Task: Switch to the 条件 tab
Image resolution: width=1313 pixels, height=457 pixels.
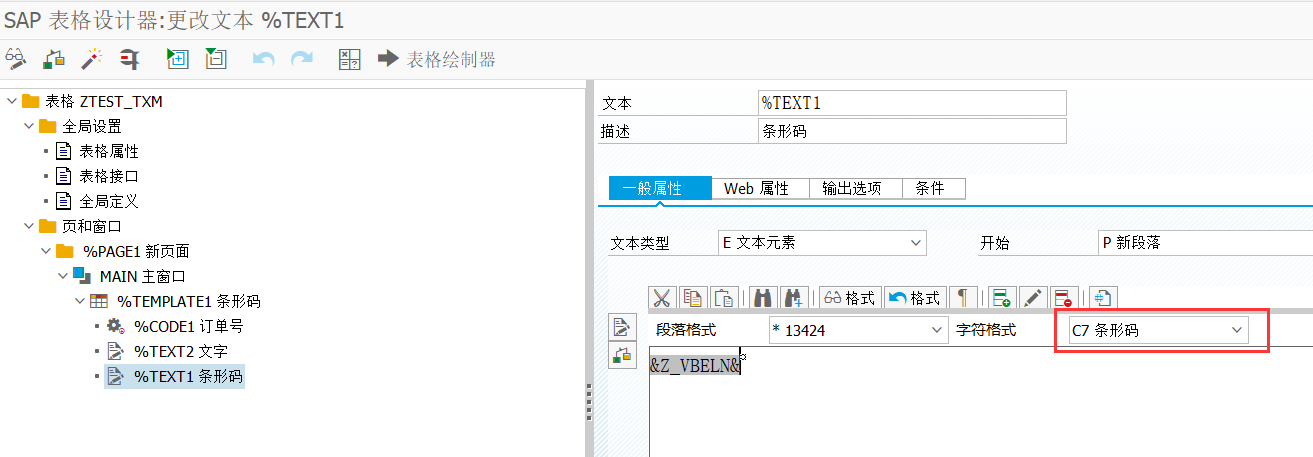Action: pyautogui.click(x=934, y=188)
